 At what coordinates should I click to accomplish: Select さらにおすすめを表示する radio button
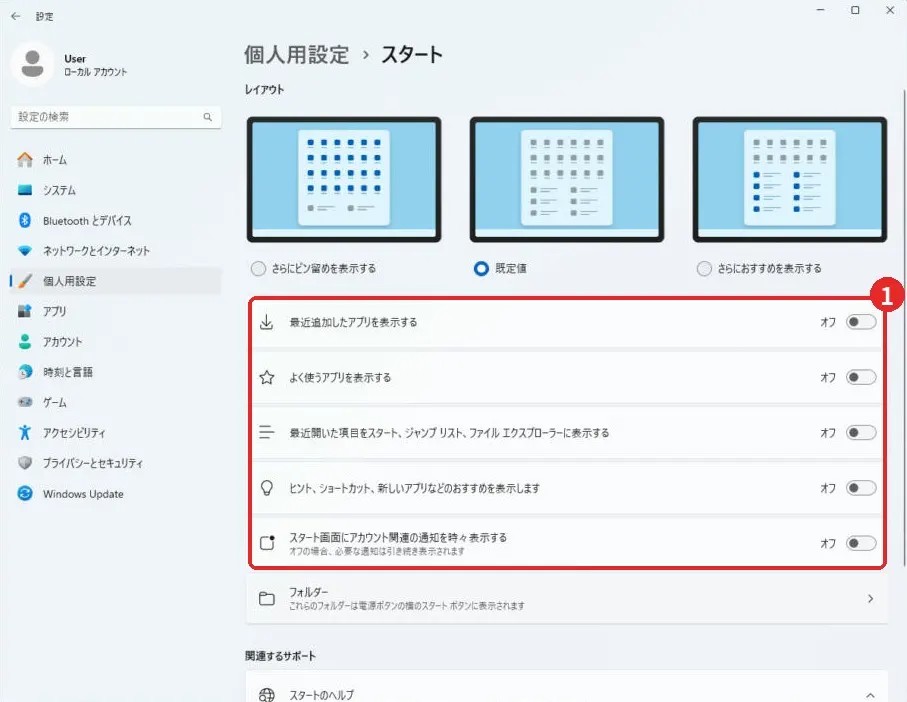coord(704,268)
